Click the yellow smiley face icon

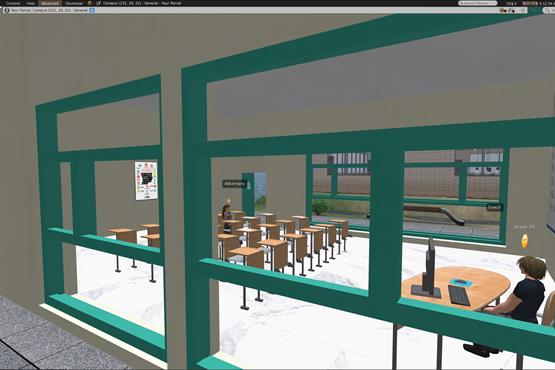[x=525, y=241]
